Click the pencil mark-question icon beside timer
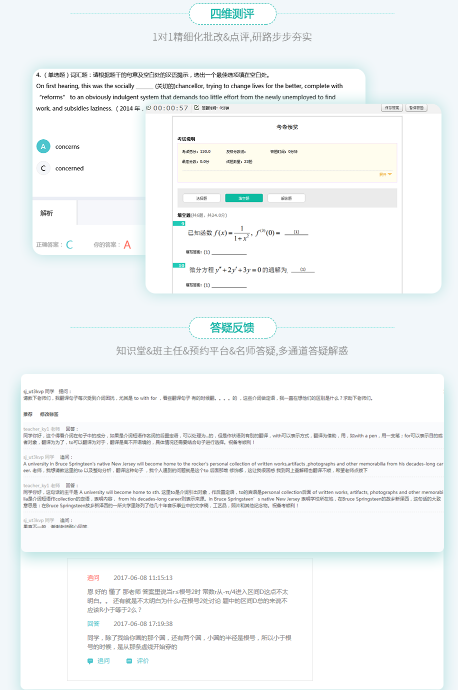Viewport: 458px width, 690px height. coord(197,107)
